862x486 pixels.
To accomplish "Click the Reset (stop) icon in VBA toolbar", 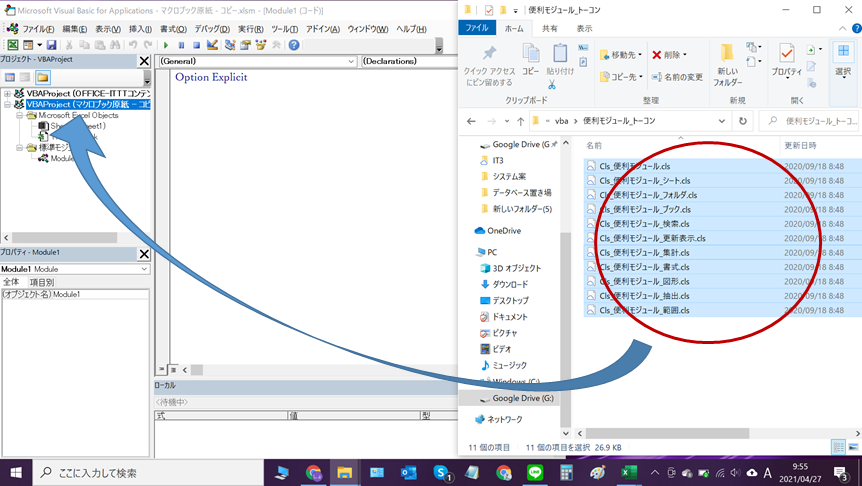I will [196, 45].
